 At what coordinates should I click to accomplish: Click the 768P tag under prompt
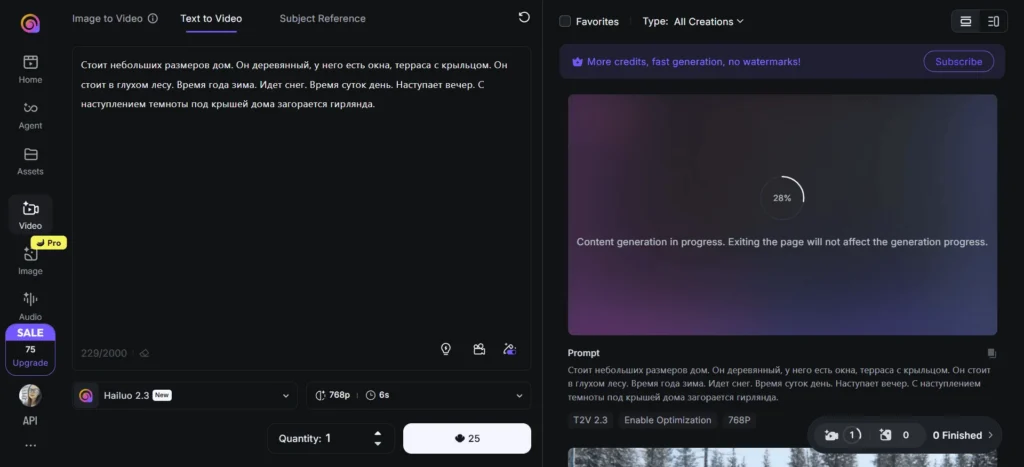pyautogui.click(x=739, y=420)
